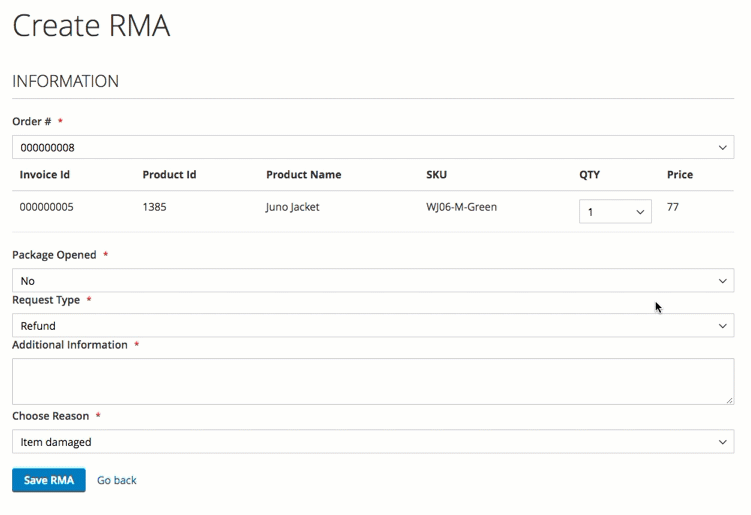
Task: Grab the text area resize handle
Action: pyautogui.click(x=729, y=400)
